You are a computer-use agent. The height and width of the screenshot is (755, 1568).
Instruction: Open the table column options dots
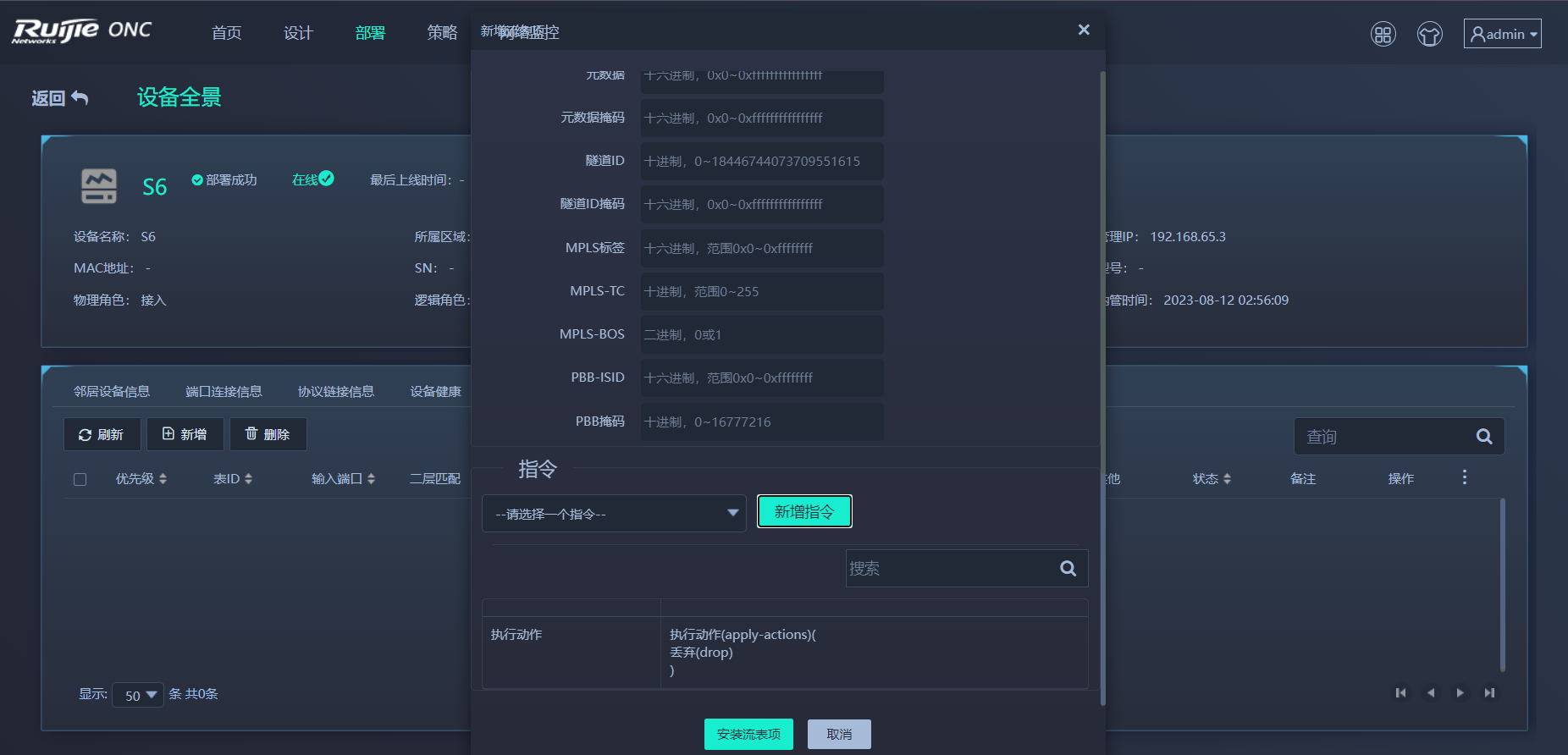[x=1465, y=477]
